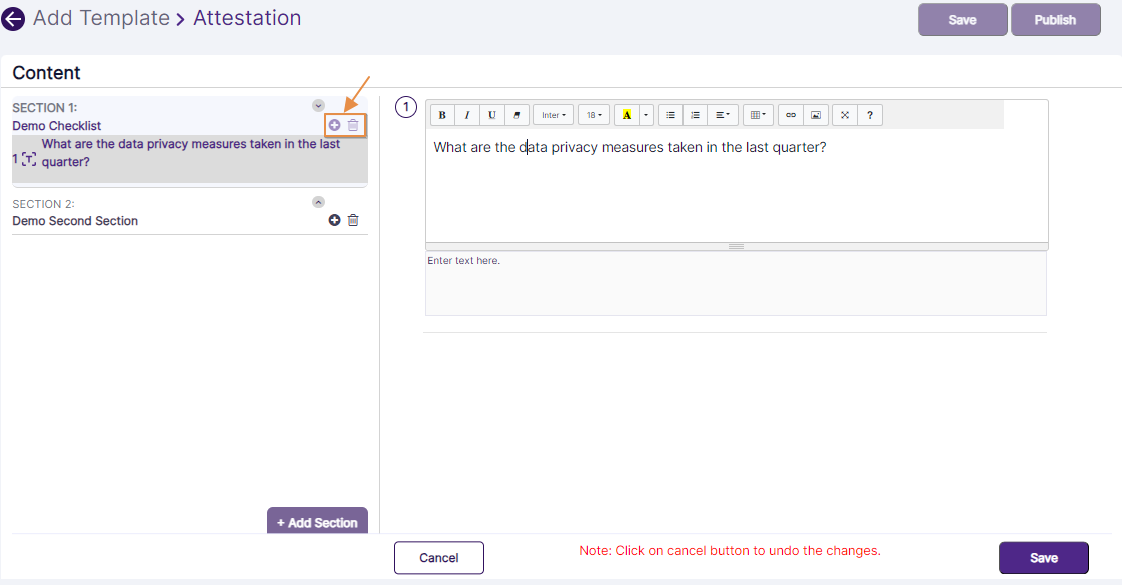The width and height of the screenshot is (1122, 585).
Task: Collapse the Demo Checklist section
Action: click(318, 105)
